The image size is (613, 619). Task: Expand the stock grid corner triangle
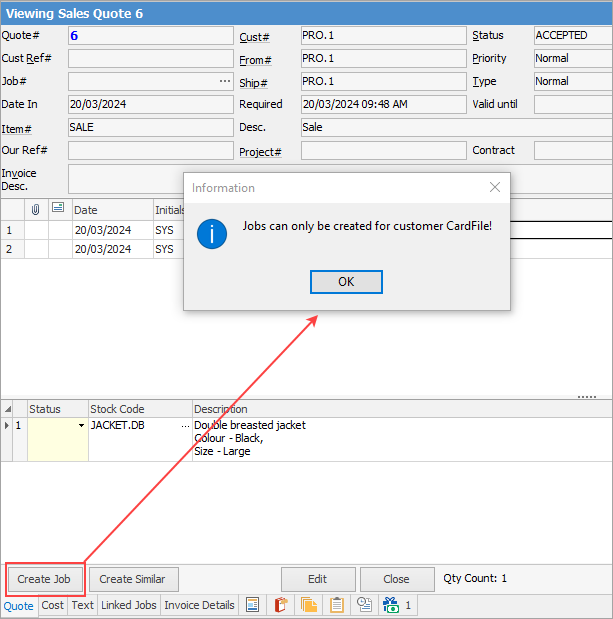9,409
